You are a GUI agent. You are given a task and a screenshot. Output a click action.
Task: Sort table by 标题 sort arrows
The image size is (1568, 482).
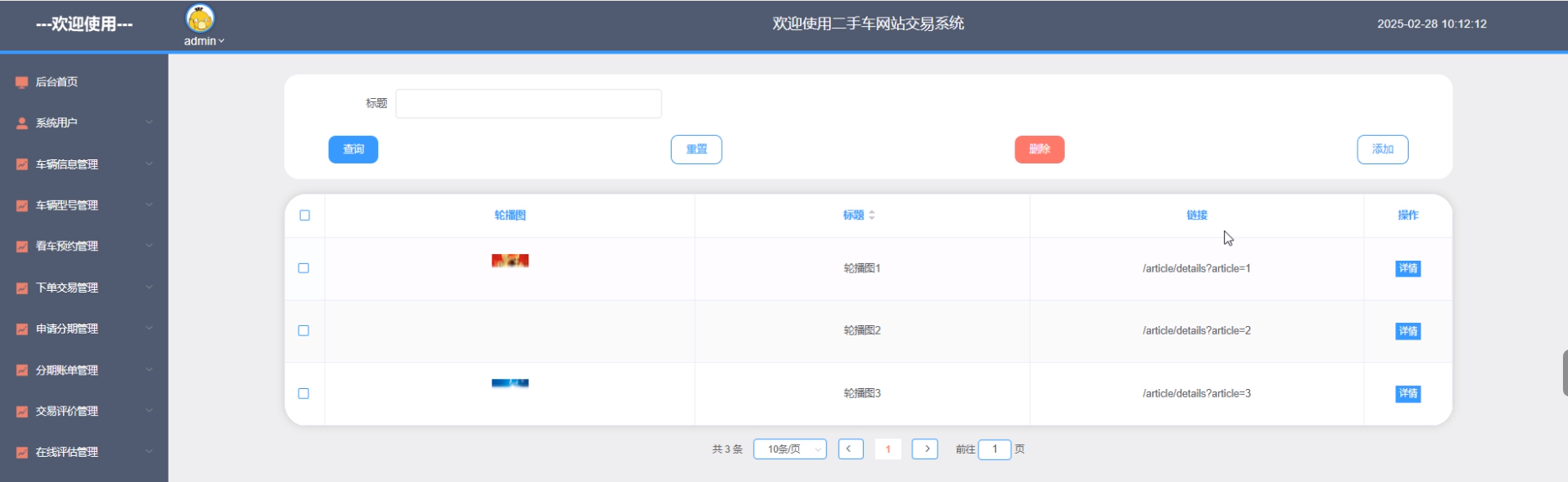[x=872, y=215]
